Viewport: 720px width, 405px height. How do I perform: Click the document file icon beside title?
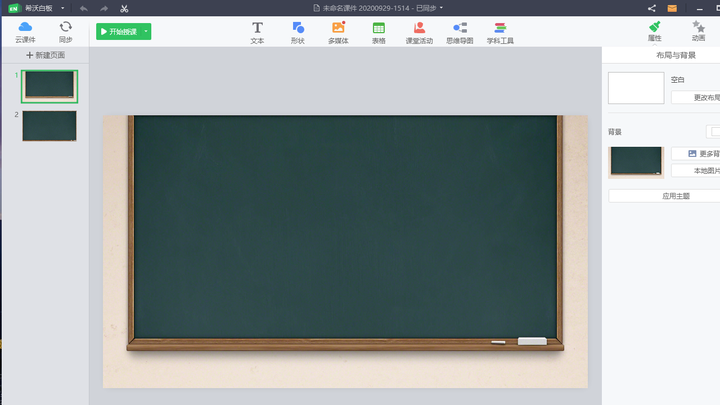316,8
